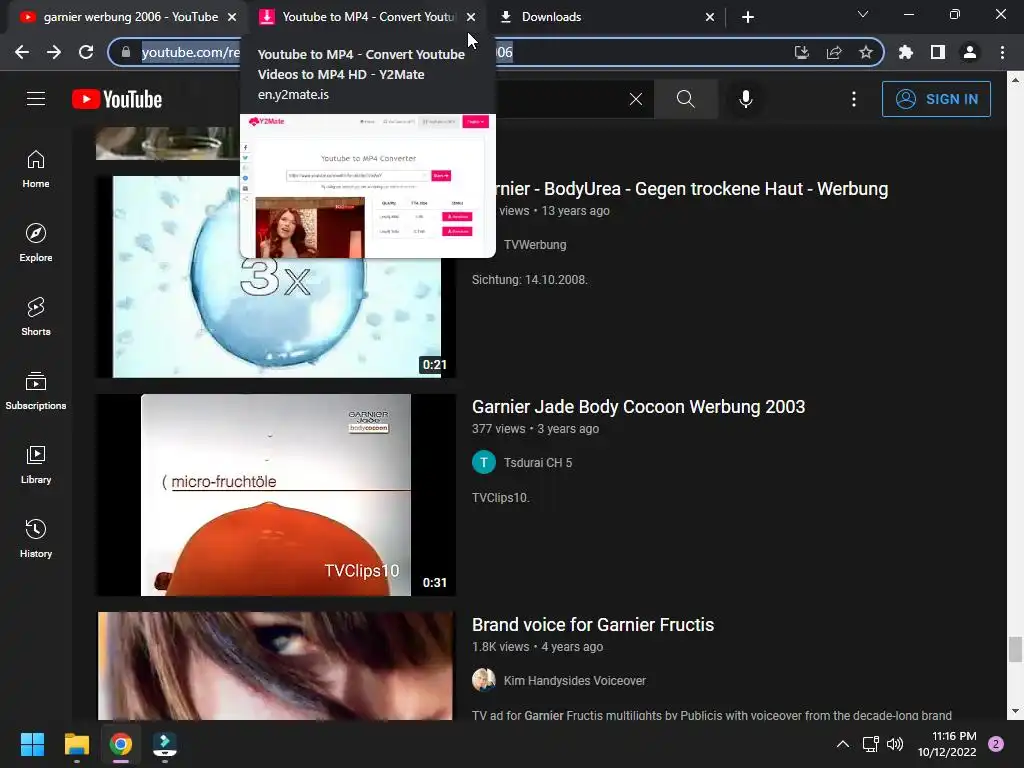This screenshot has width=1024, height=768.
Task: Go back in the browser
Action: tap(22, 52)
